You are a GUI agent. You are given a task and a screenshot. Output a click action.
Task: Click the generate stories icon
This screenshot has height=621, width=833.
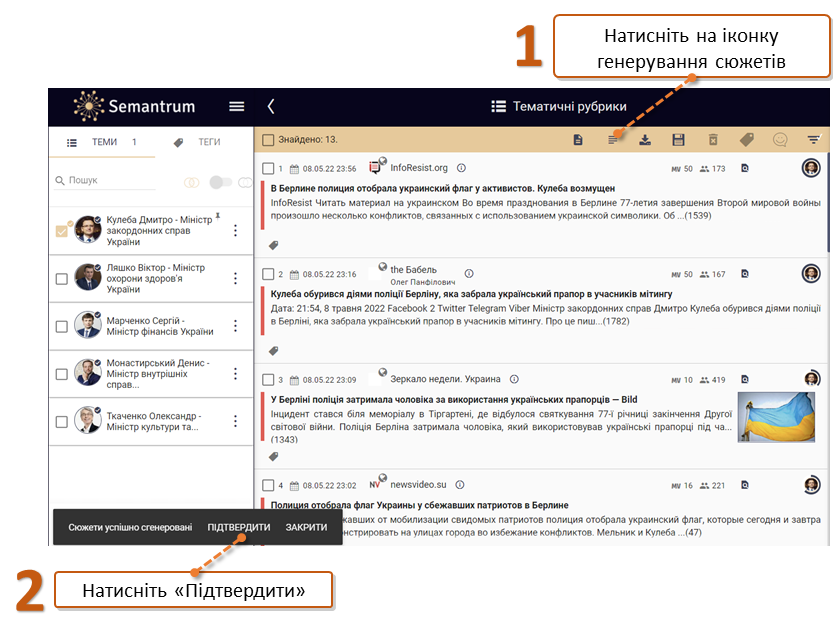pyautogui.click(x=613, y=140)
